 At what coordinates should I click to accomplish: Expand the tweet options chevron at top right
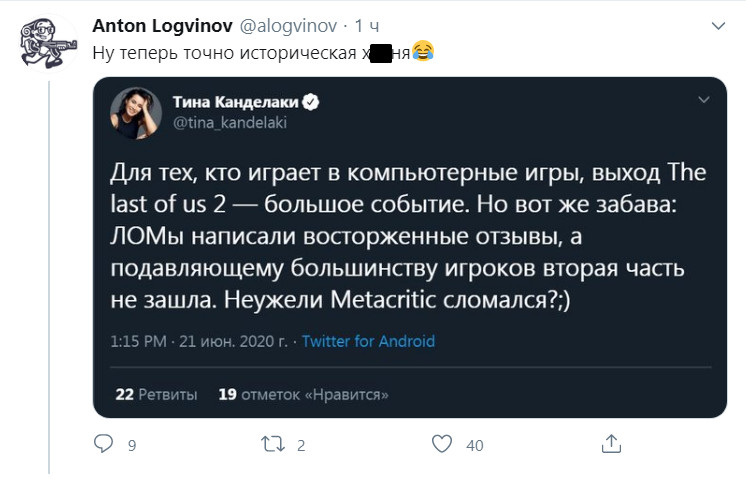pos(718,26)
